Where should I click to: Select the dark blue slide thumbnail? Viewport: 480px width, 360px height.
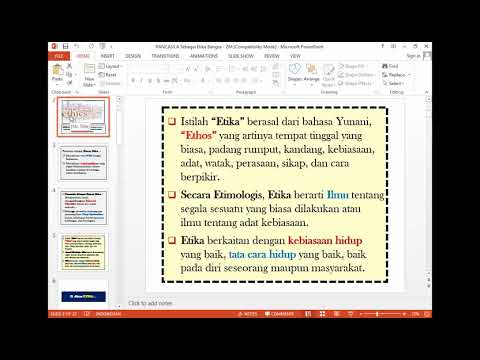pos(83,296)
